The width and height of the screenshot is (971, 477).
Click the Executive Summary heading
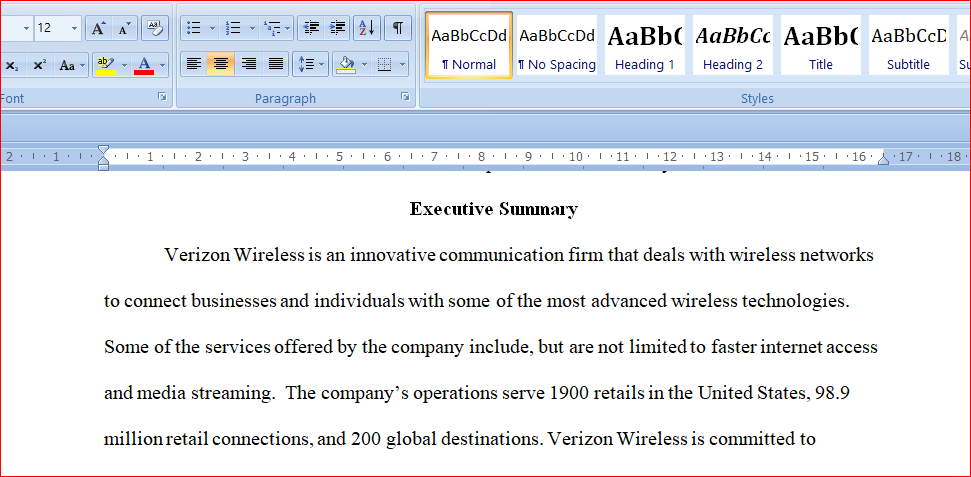pos(494,209)
